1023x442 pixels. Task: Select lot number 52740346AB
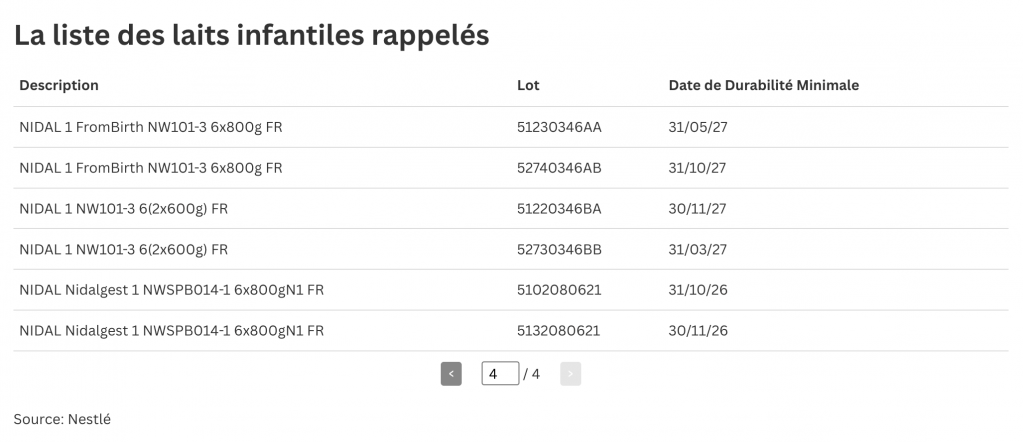pyautogui.click(x=559, y=168)
